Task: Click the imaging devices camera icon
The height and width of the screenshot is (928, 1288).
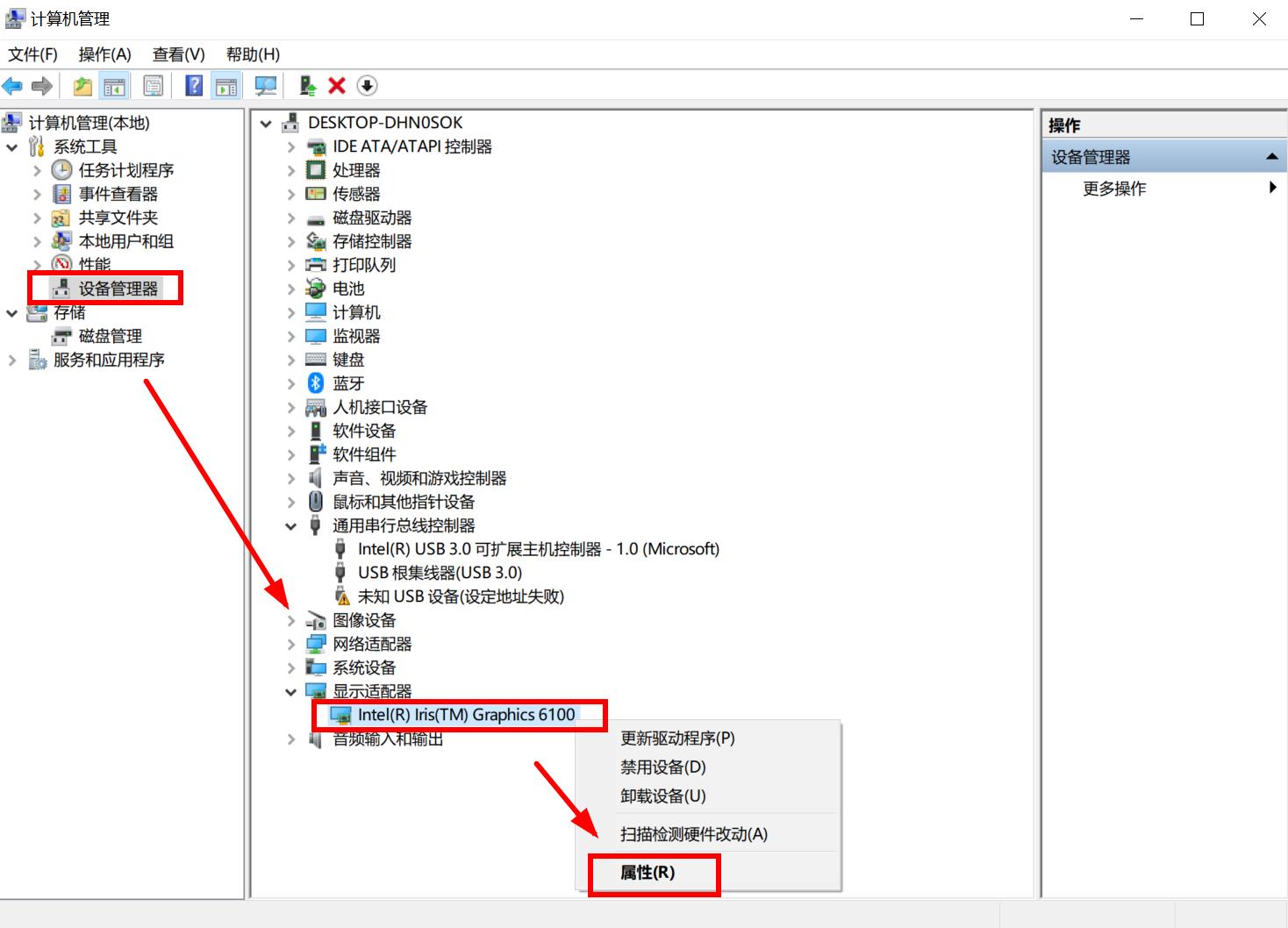Action: (316, 620)
